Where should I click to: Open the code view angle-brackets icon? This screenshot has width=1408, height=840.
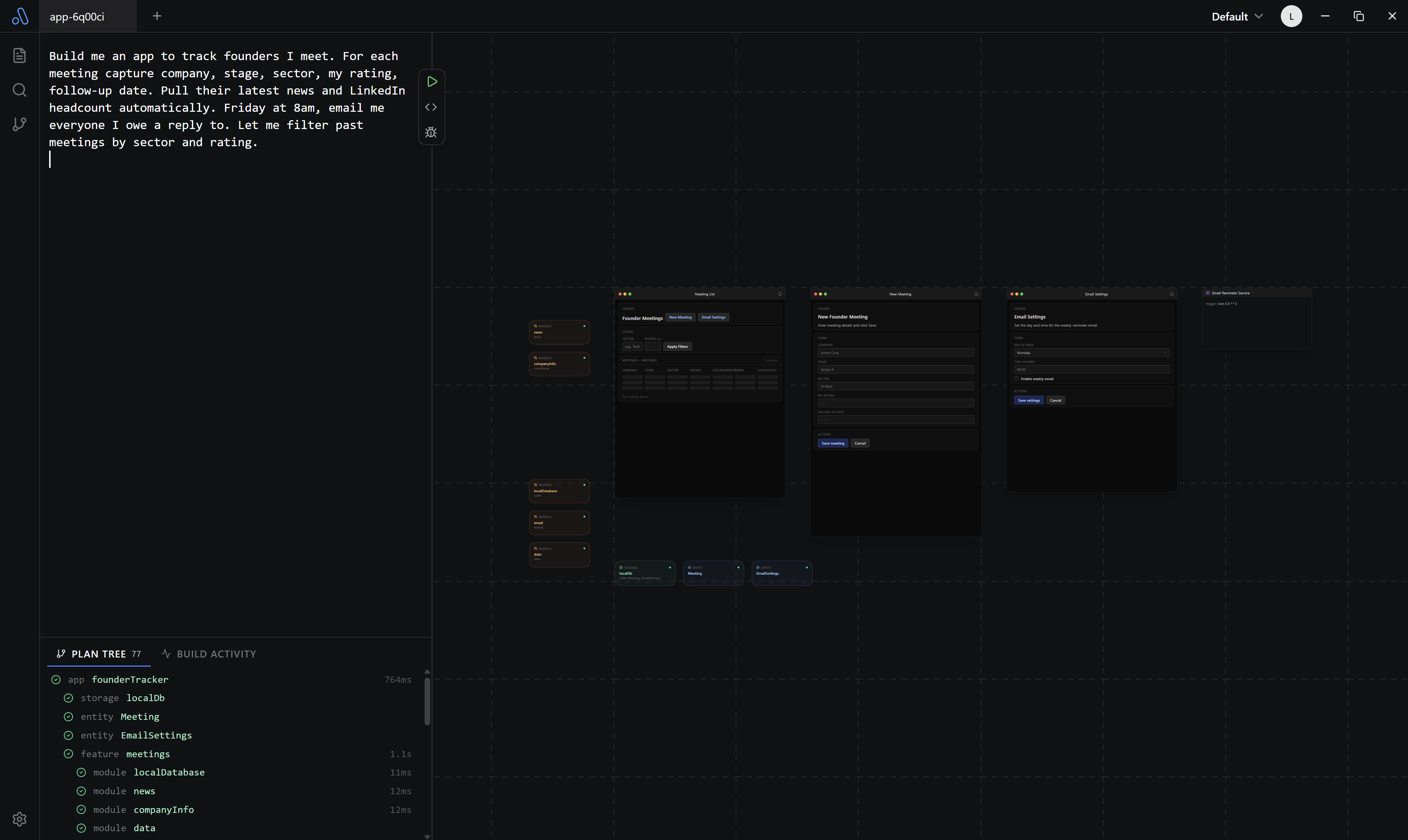coord(431,107)
